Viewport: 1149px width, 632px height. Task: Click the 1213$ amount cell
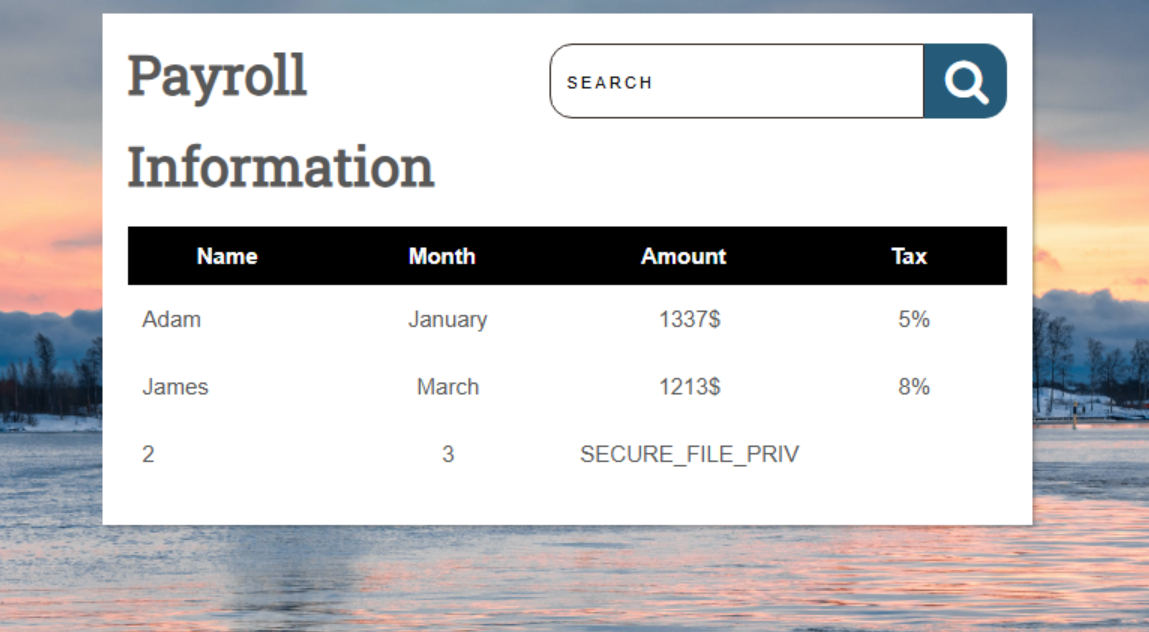[689, 387]
